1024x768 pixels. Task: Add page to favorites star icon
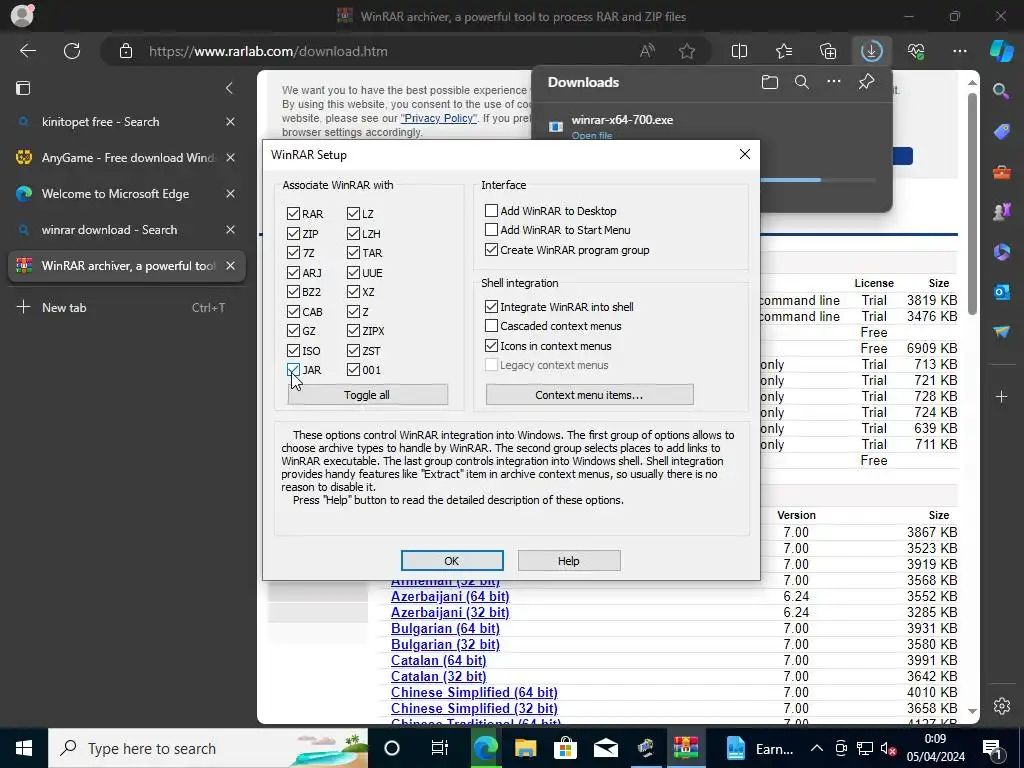(686, 51)
